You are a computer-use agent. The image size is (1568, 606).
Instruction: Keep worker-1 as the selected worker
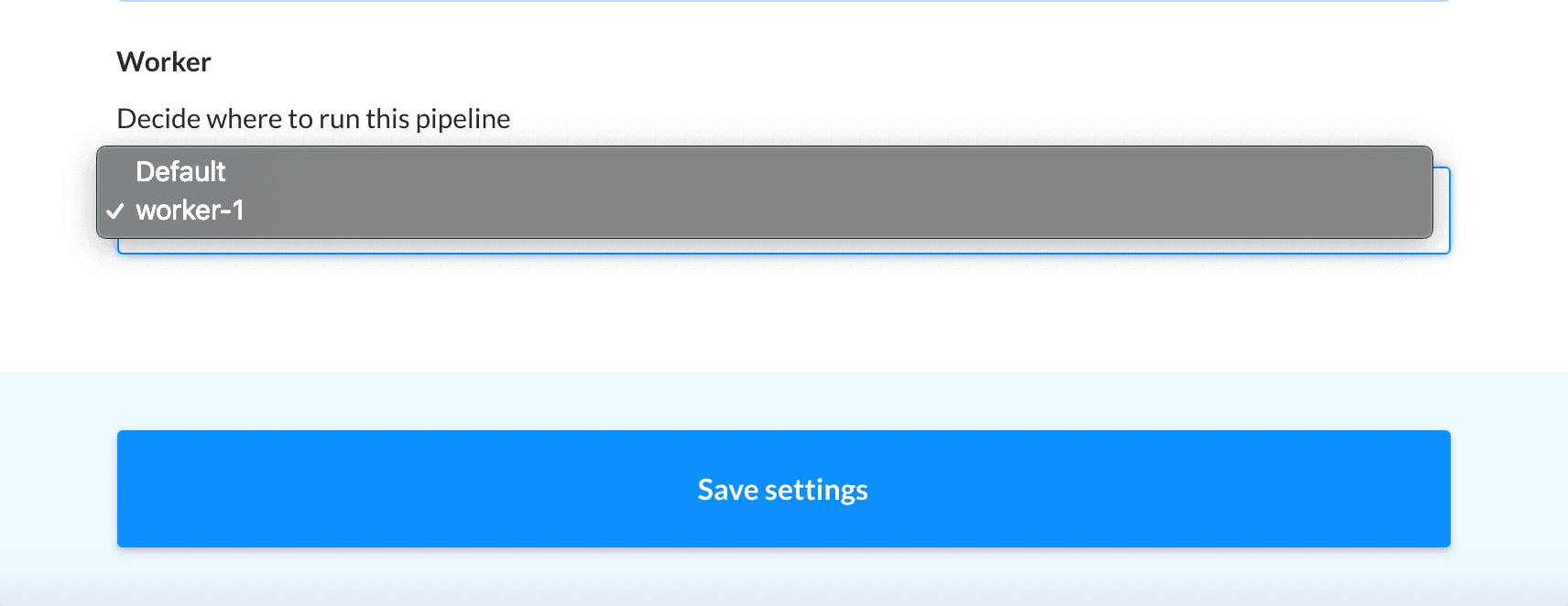190,211
